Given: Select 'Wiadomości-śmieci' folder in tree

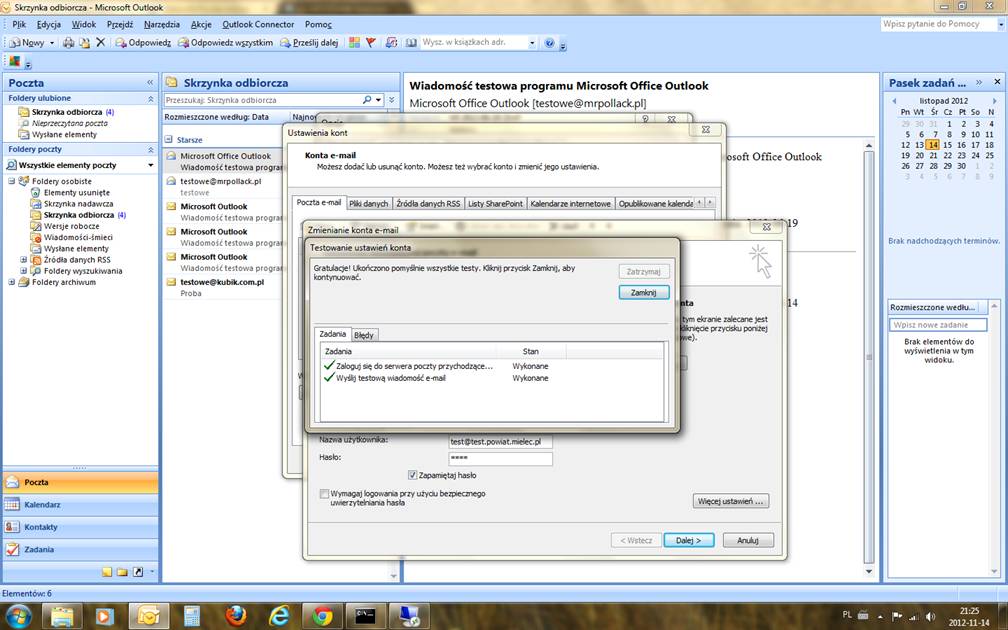Looking at the screenshot, I should (76, 237).
